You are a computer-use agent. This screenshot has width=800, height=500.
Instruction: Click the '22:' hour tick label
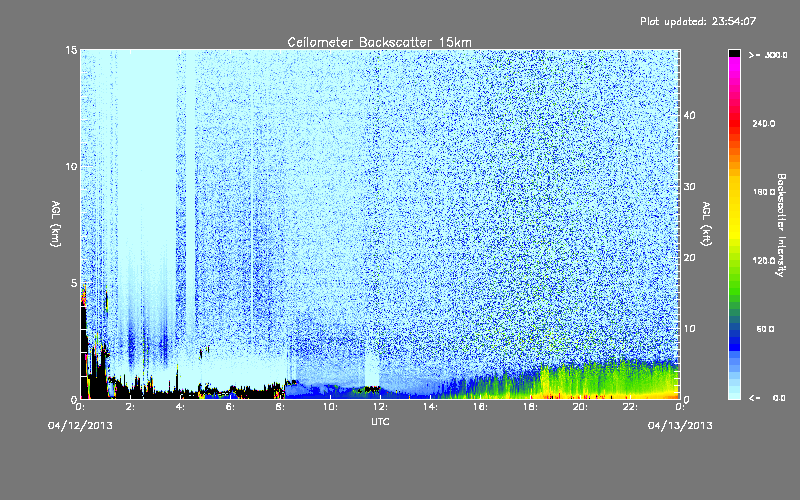(630, 407)
